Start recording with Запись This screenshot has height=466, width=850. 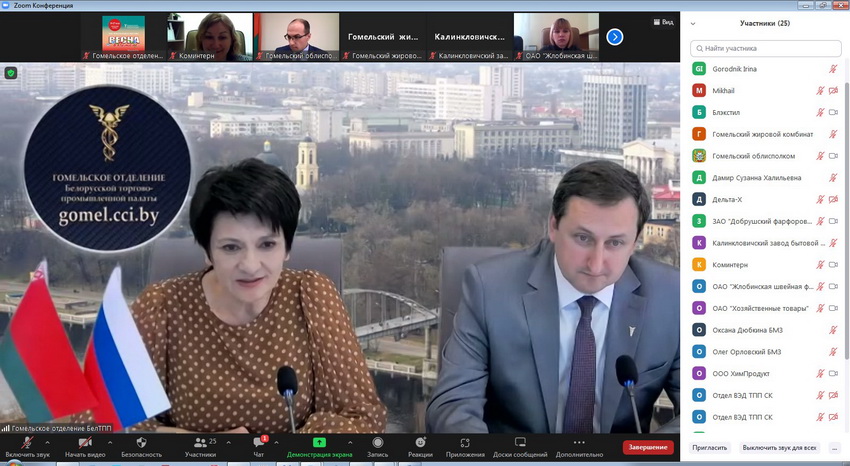point(377,446)
